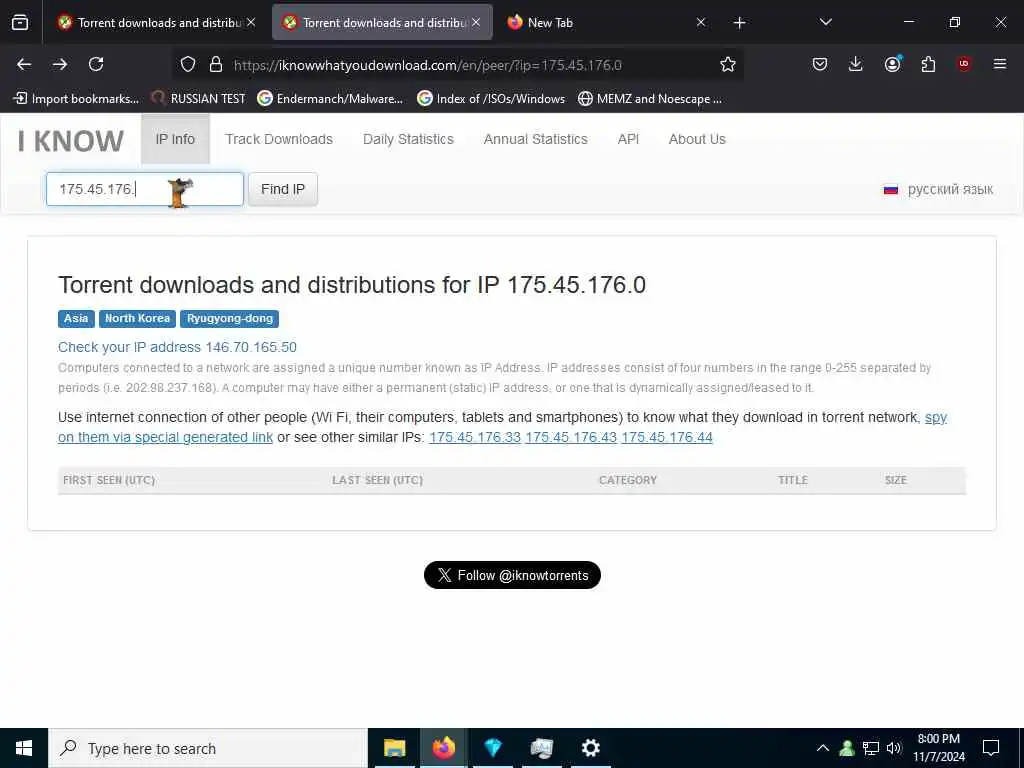Open the Firefox application menu
The image size is (1024, 768).
pyautogui.click(x=1000, y=64)
